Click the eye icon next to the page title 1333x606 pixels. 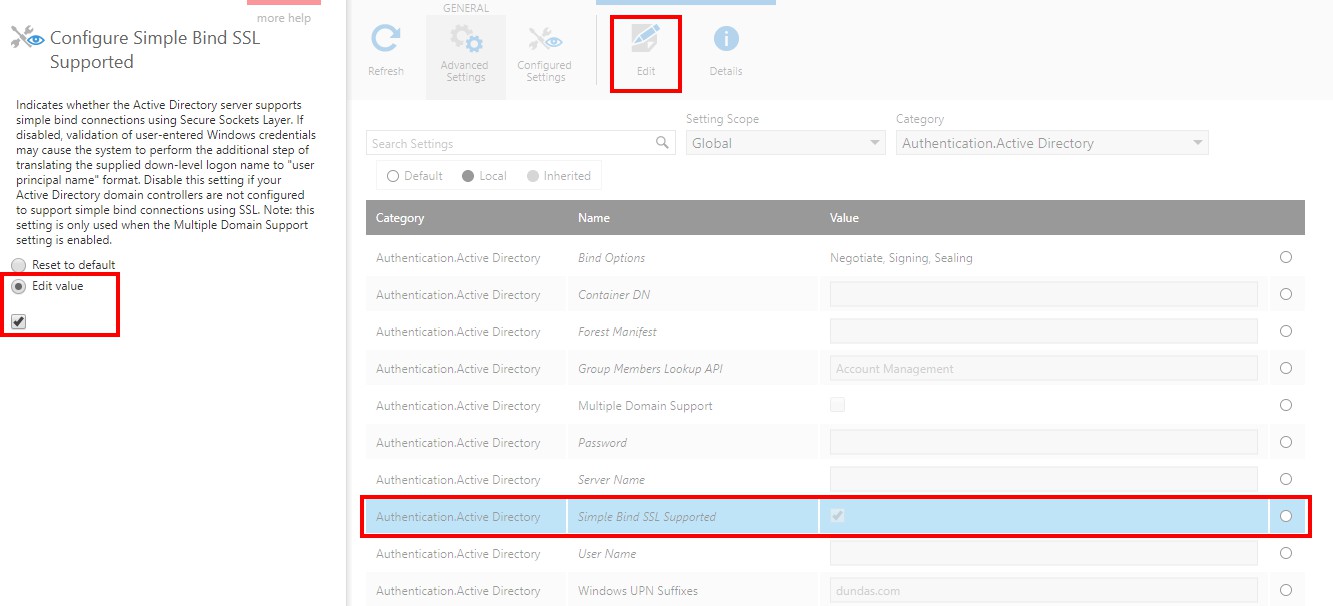pos(35,37)
